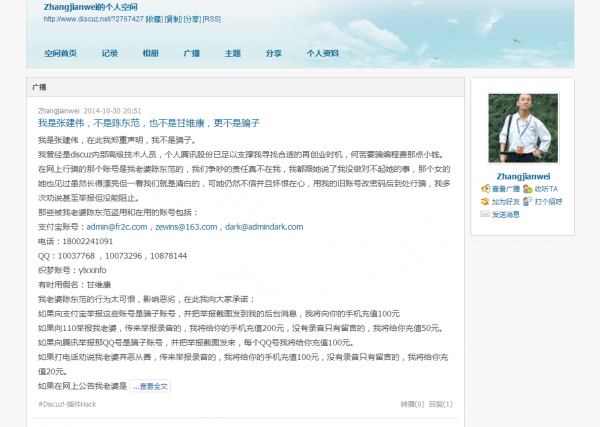The width and height of the screenshot is (600, 427).
Task: Click the add friend icon
Action: 485,201
